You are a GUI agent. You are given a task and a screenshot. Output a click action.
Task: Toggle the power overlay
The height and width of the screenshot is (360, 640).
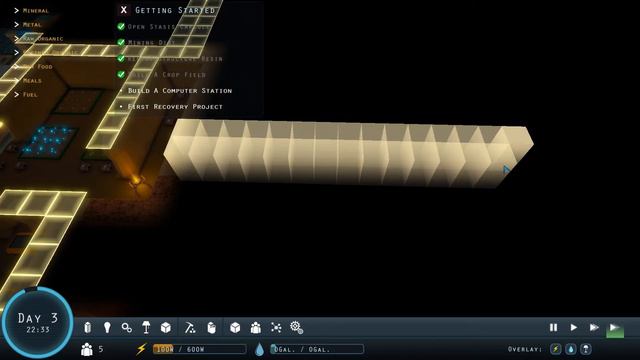point(556,349)
